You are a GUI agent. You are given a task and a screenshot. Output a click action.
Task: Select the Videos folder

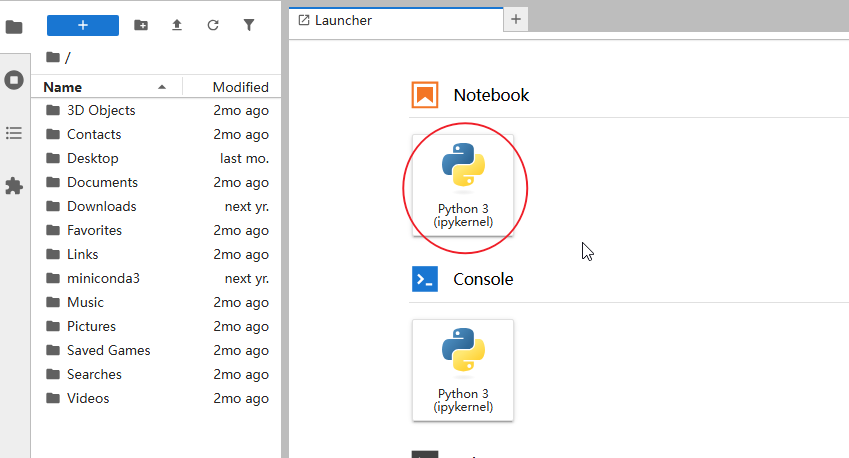pyautogui.click(x=156, y=398)
